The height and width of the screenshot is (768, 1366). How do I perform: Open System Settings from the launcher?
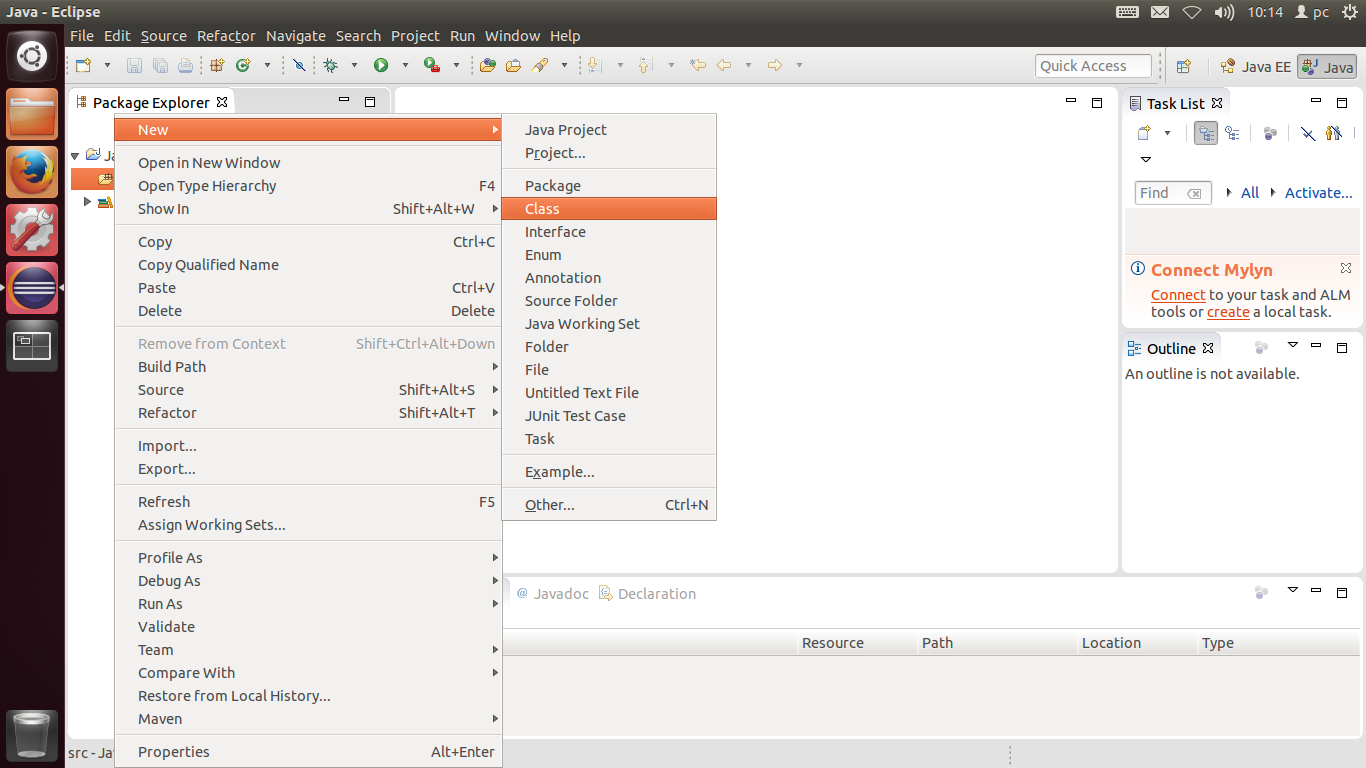pos(32,231)
